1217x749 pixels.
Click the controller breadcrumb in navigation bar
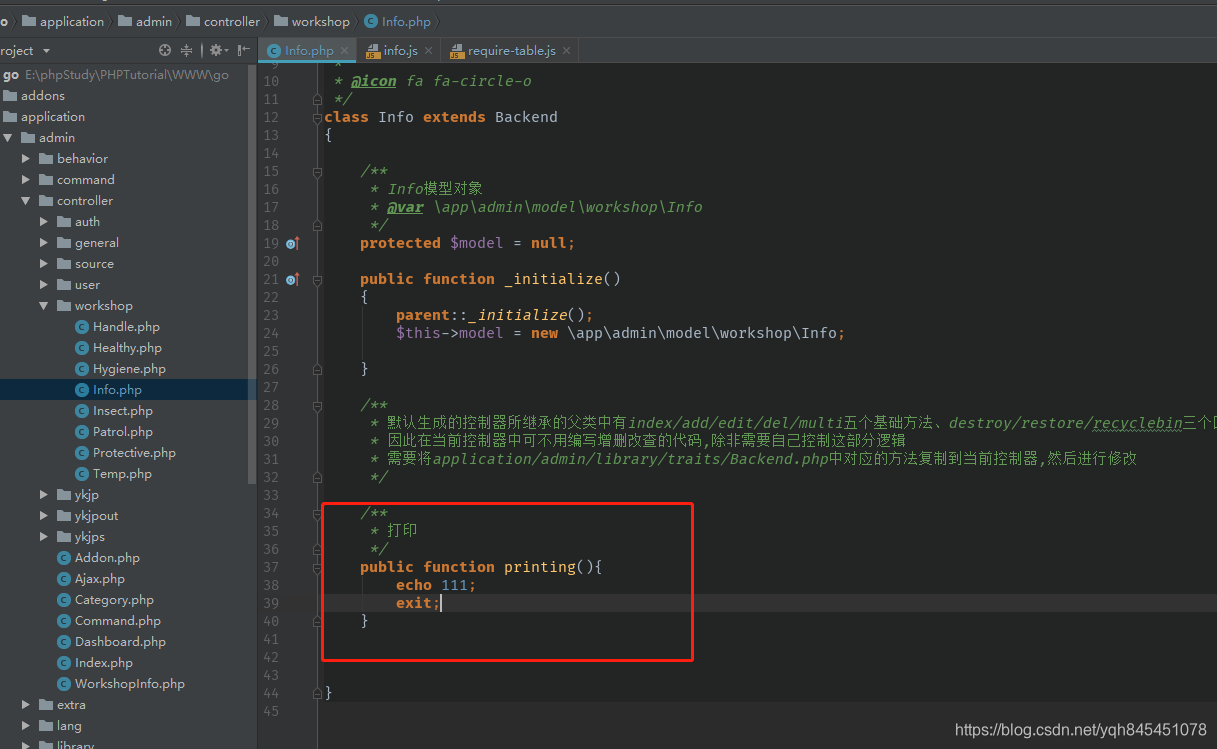tap(231, 21)
